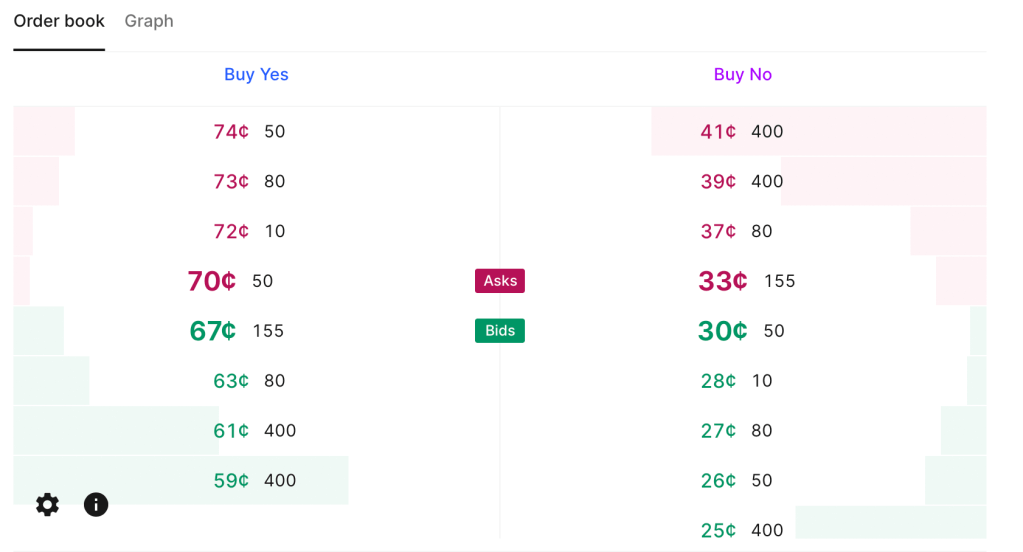Select the 70¢ best ask for Yes
The height and width of the screenshot is (552, 1023).
(x=212, y=281)
